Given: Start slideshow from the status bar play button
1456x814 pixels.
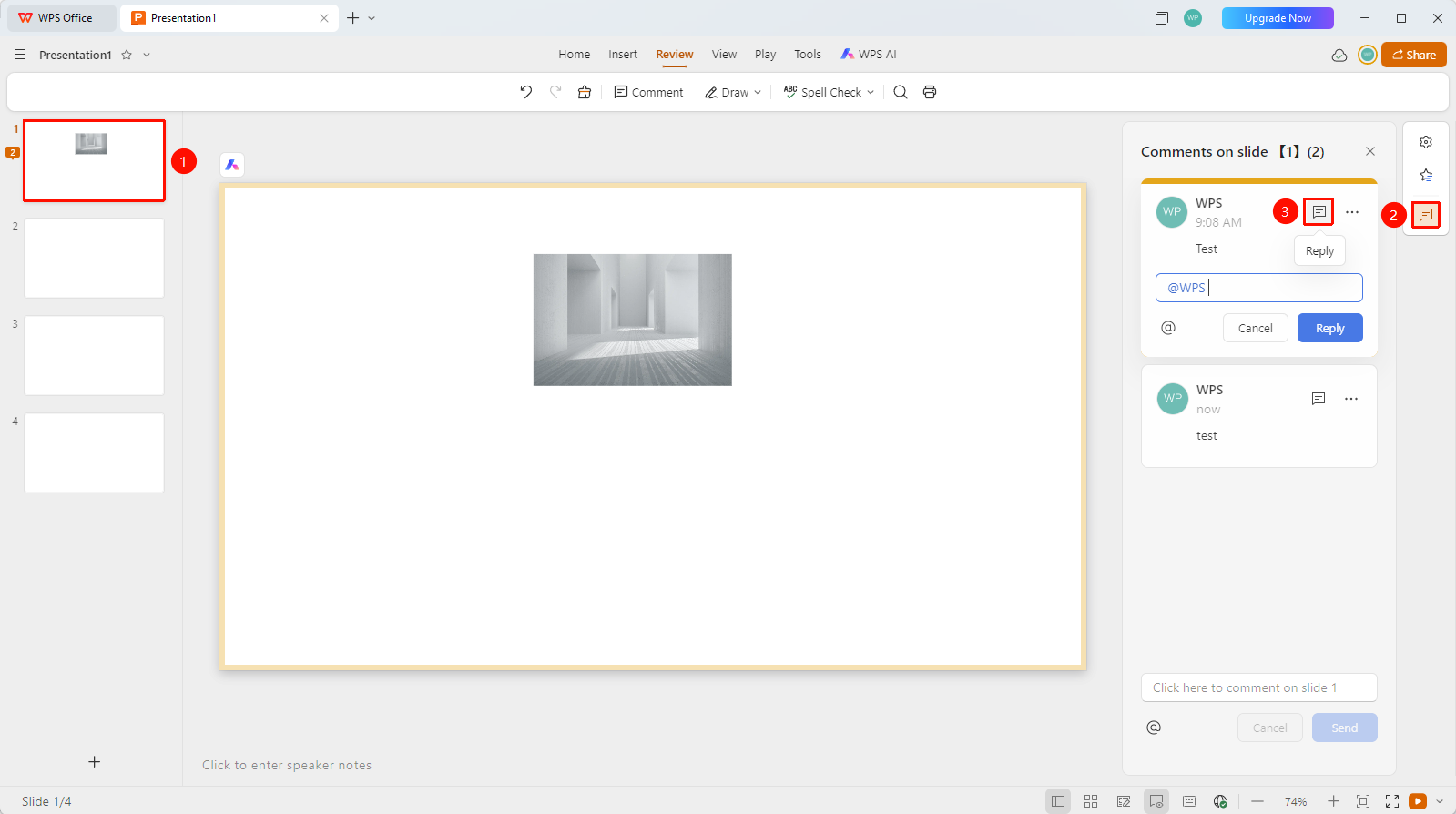Looking at the screenshot, I should pos(1418,801).
